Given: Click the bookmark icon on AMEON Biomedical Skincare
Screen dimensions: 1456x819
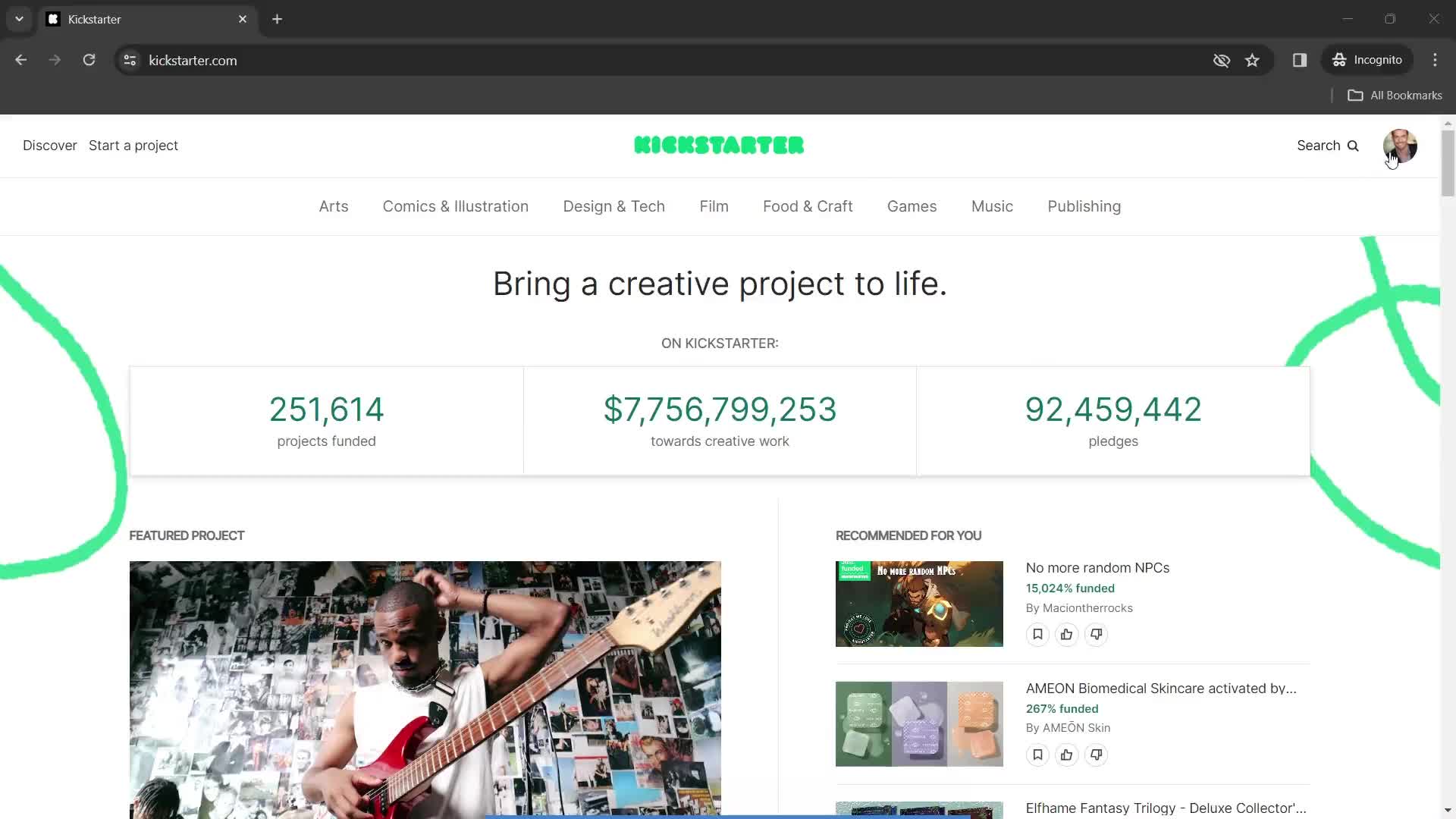Looking at the screenshot, I should [1037, 754].
